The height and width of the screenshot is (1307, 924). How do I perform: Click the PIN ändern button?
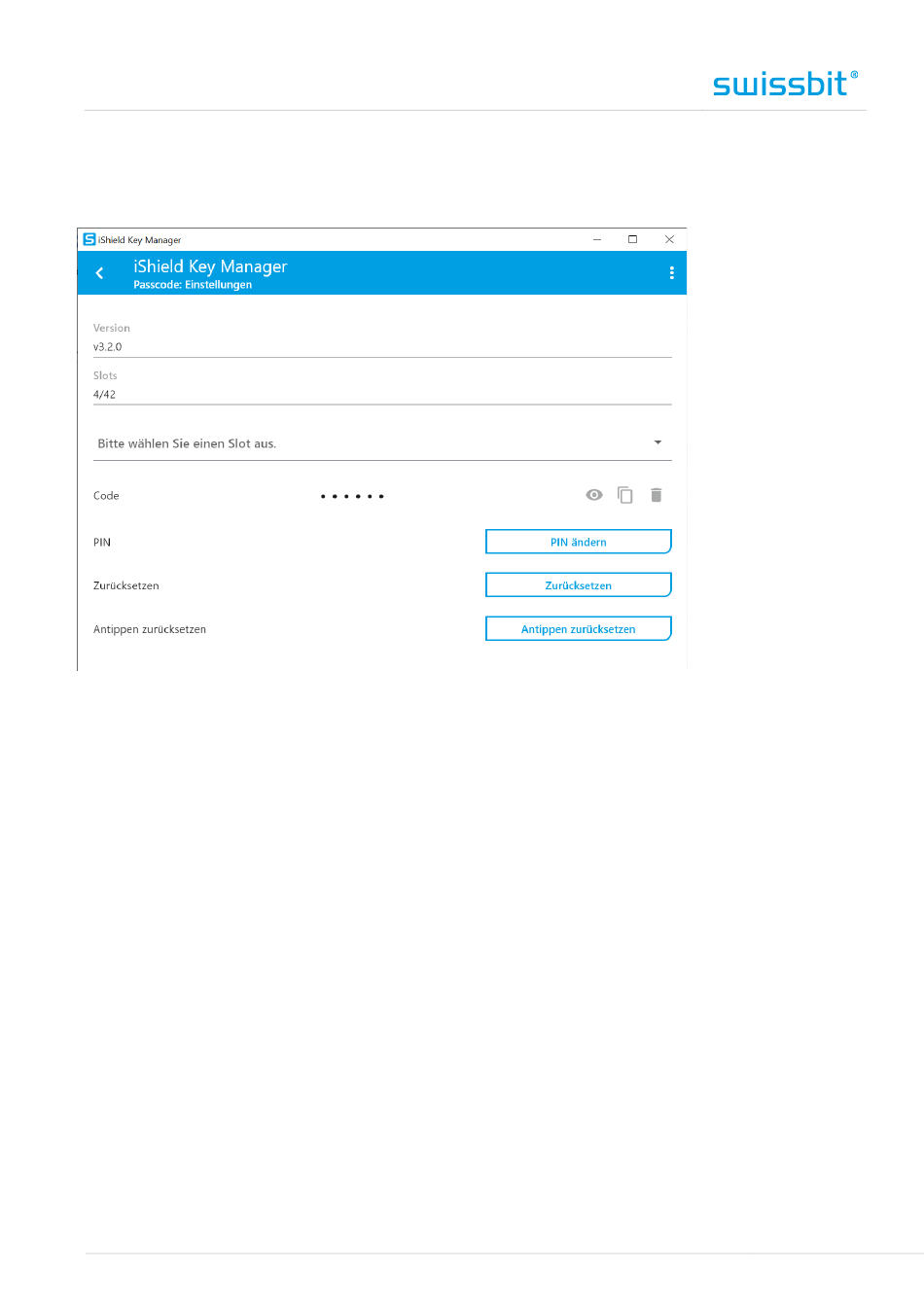(x=579, y=542)
